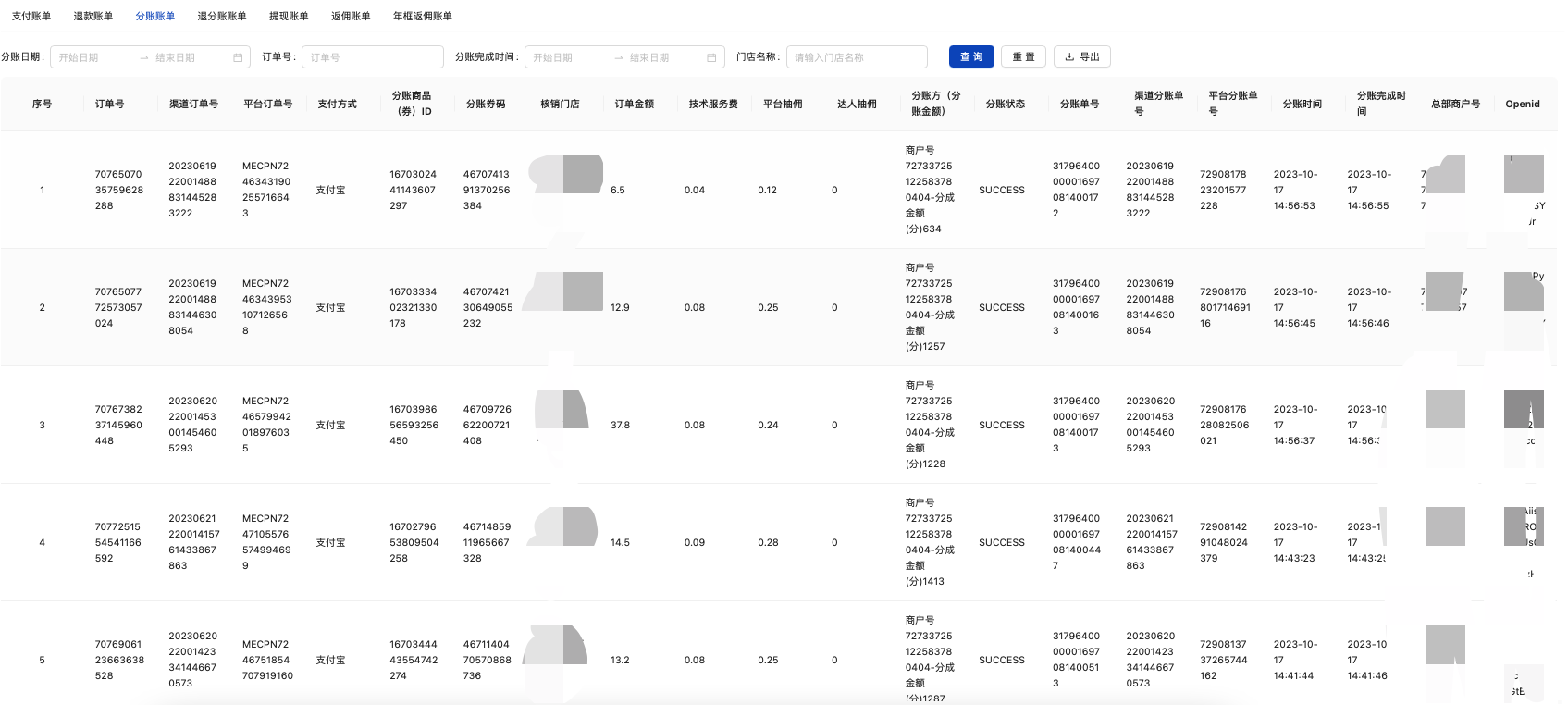Click the 查询 search button
The width and height of the screenshot is (1568, 705).
(x=971, y=56)
